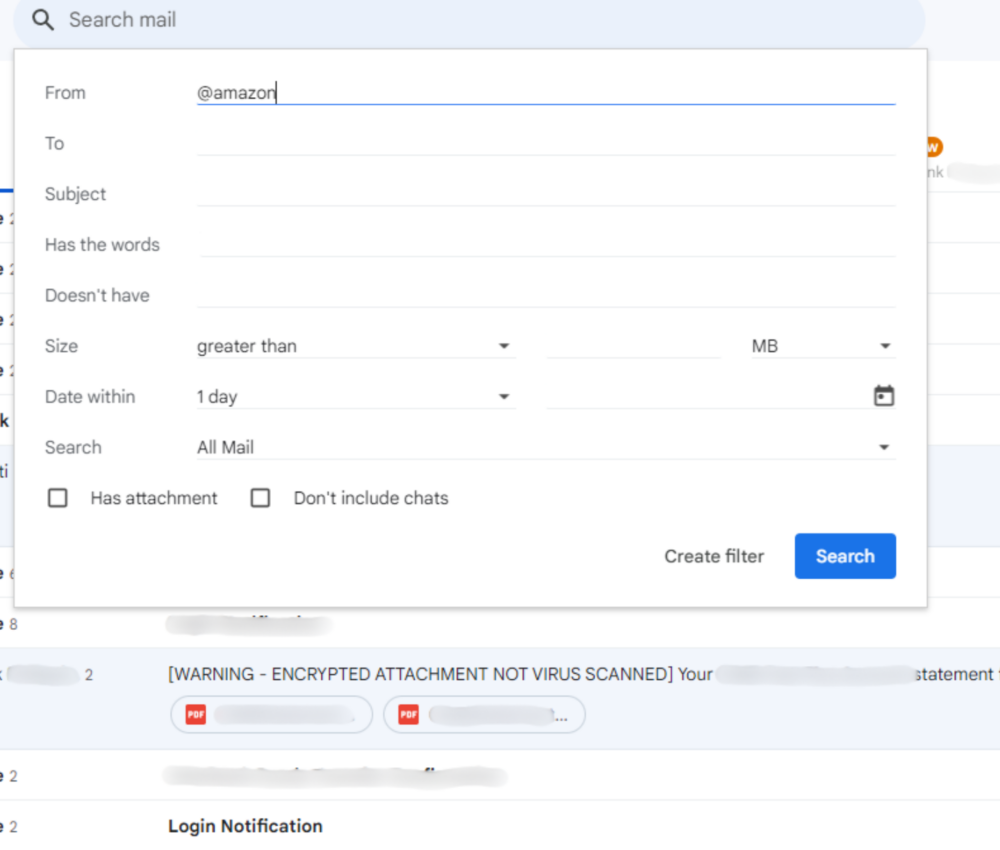
Task: Click the first PDF attachment chip
Action: click(x=271, y=714)
